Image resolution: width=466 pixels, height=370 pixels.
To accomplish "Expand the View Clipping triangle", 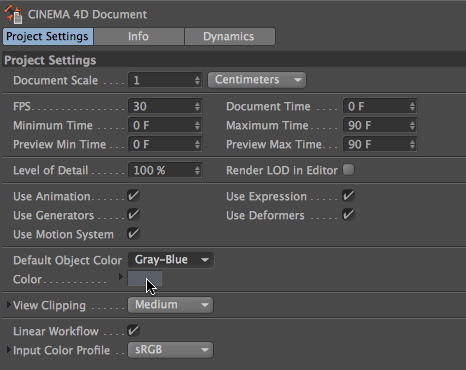I will pos(9,304).
